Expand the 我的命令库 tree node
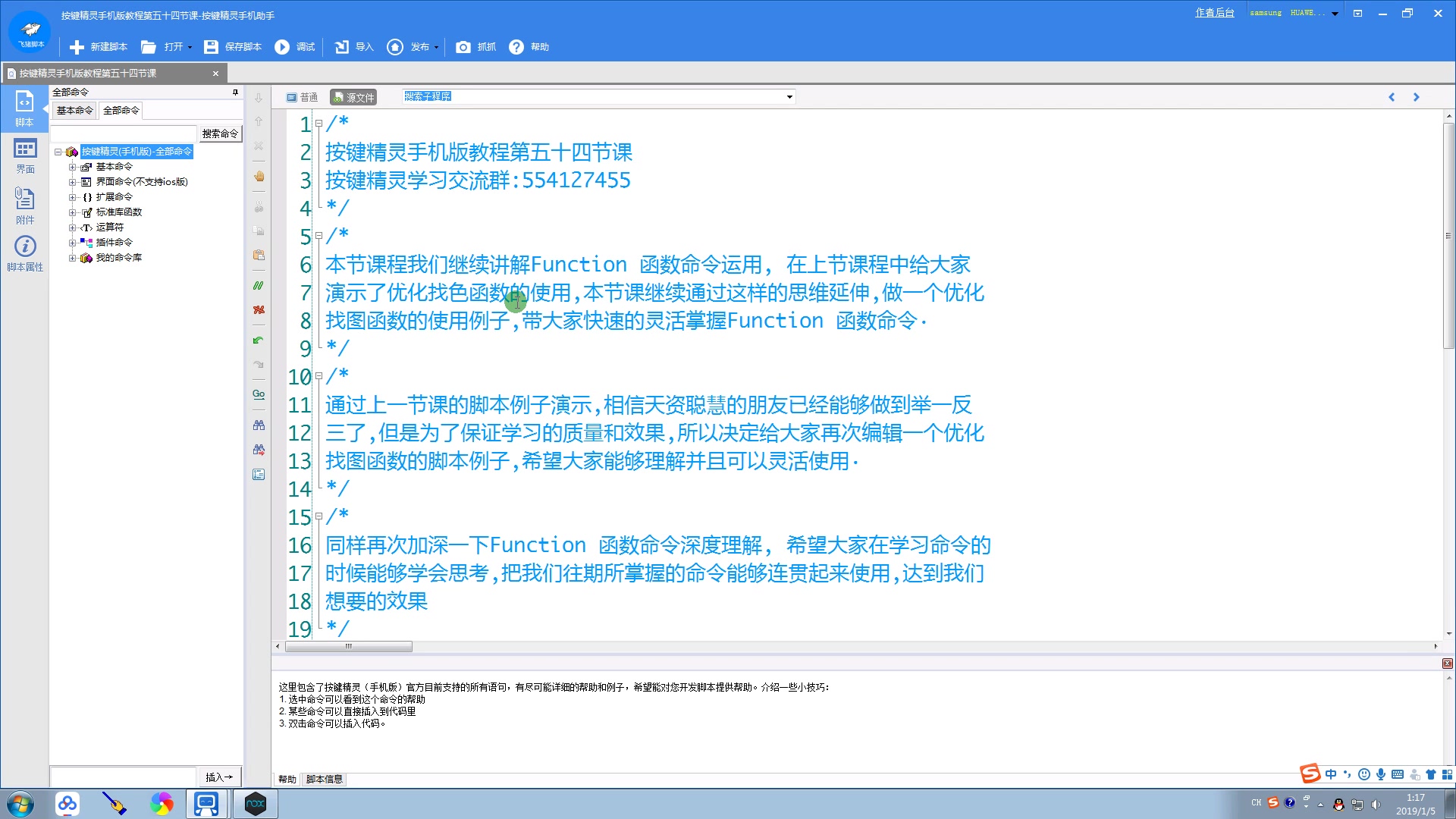The height and width of the screenshot is (819, 1456). click(x=72, y=258)
